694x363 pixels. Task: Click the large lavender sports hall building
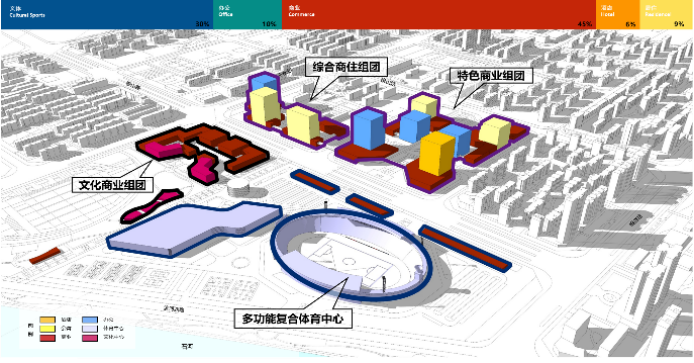194,229
